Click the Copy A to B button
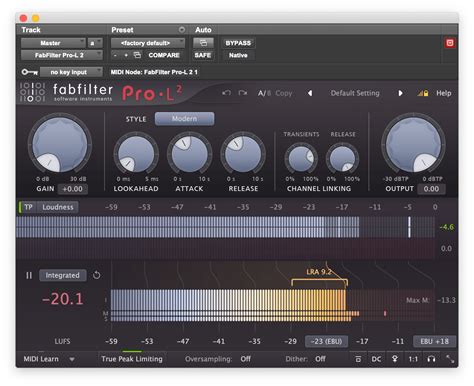This screenshot has height=386, width=474. click(x=284, y=93)
